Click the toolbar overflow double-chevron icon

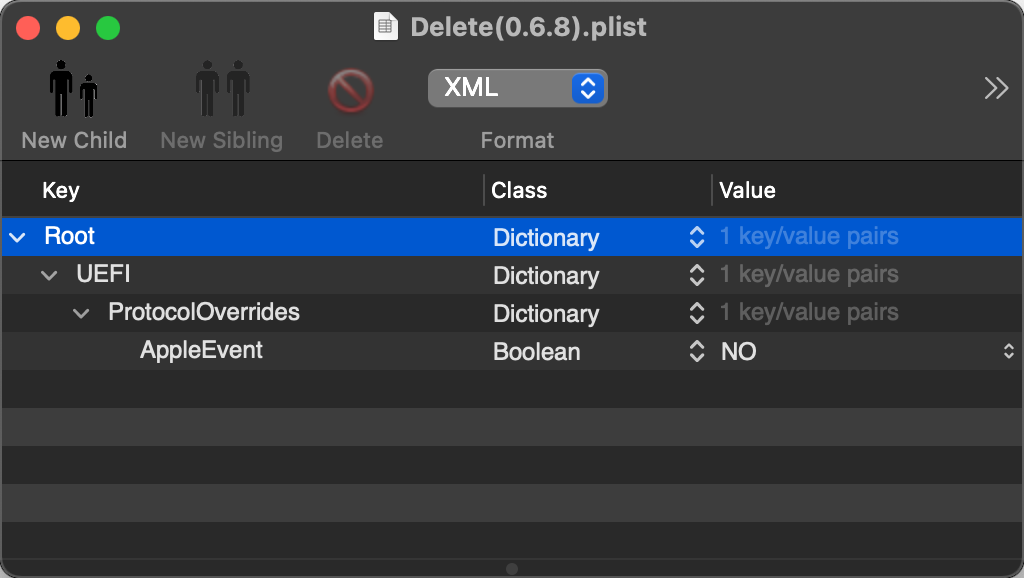click(996, 88)
